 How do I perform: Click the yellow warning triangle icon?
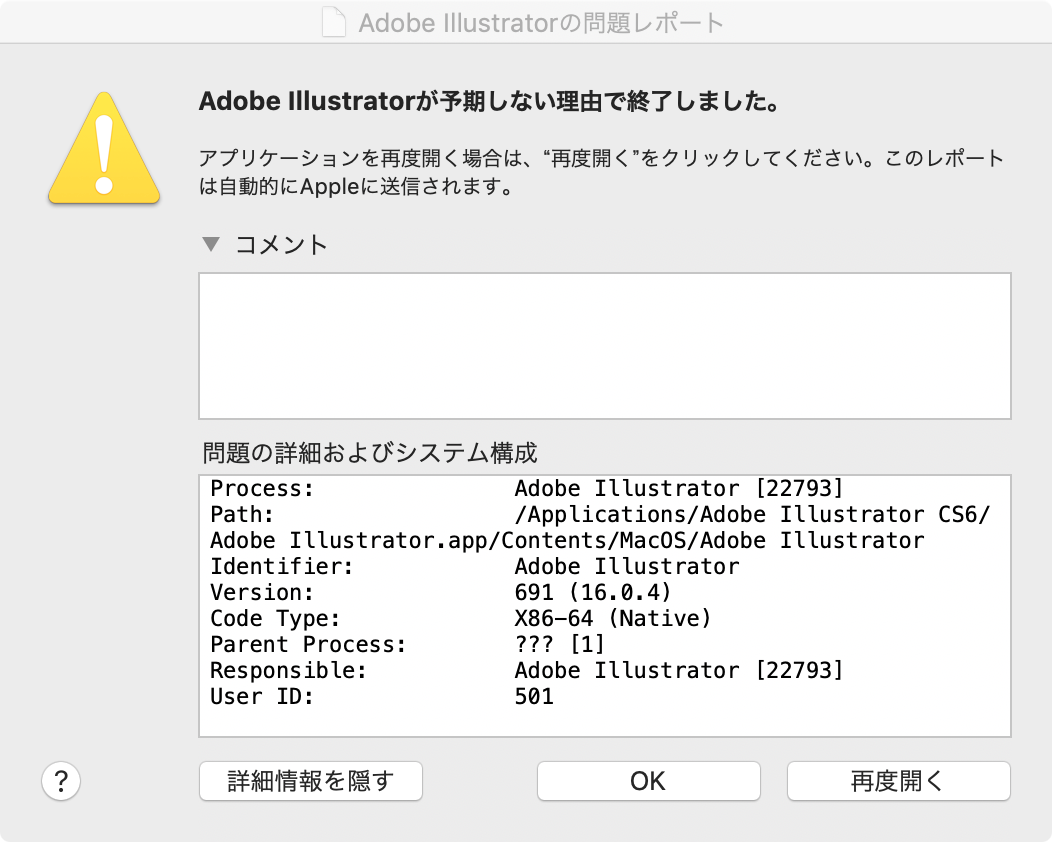104,148
